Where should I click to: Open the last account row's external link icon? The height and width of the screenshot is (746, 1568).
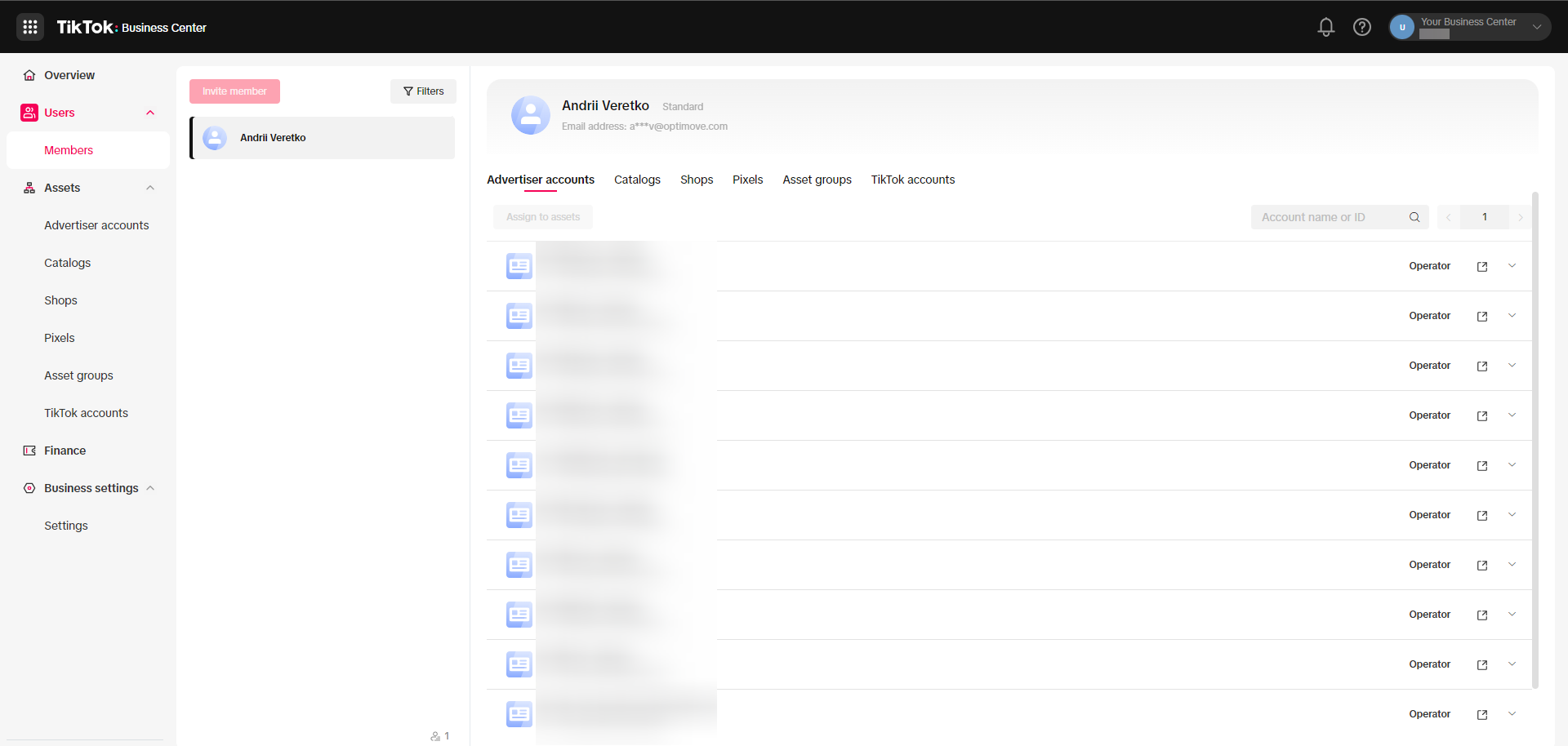point(1482,715)
